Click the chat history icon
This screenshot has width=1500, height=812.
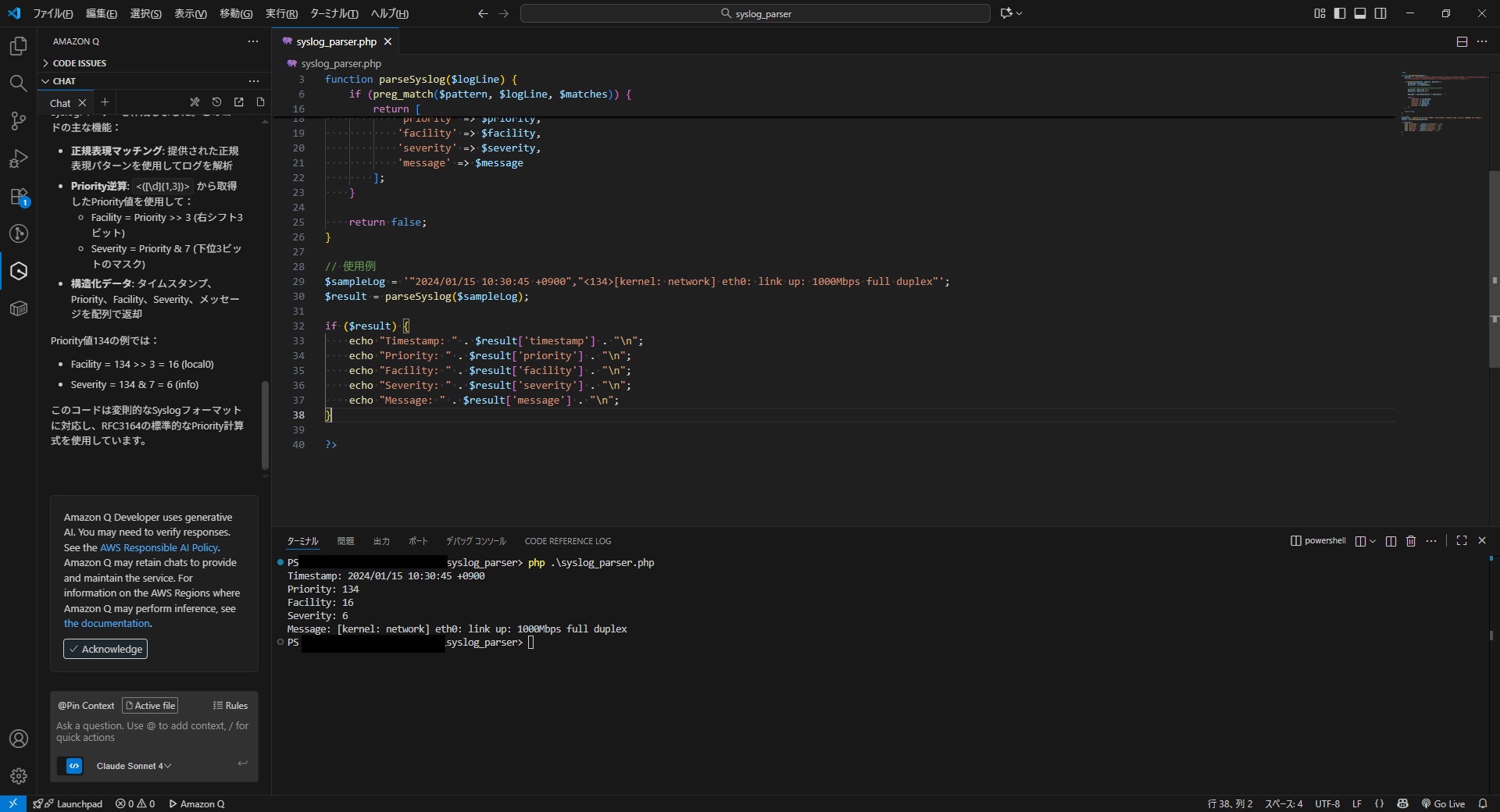tap(216, 102)
